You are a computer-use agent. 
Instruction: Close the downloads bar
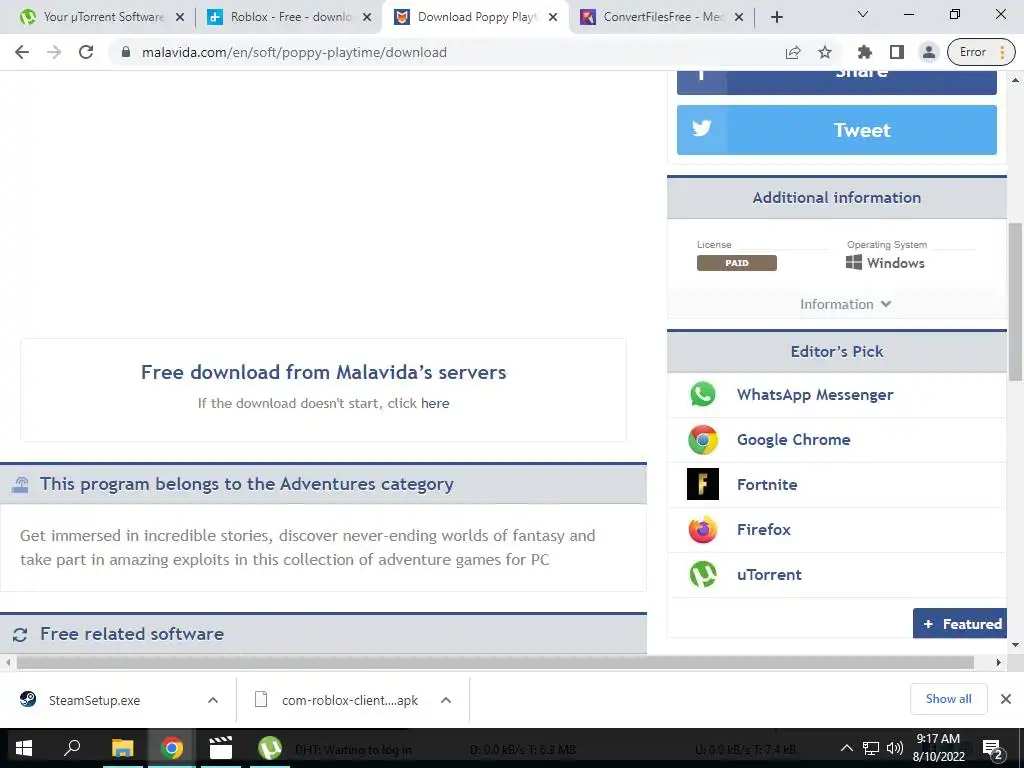coord(1006,699)
